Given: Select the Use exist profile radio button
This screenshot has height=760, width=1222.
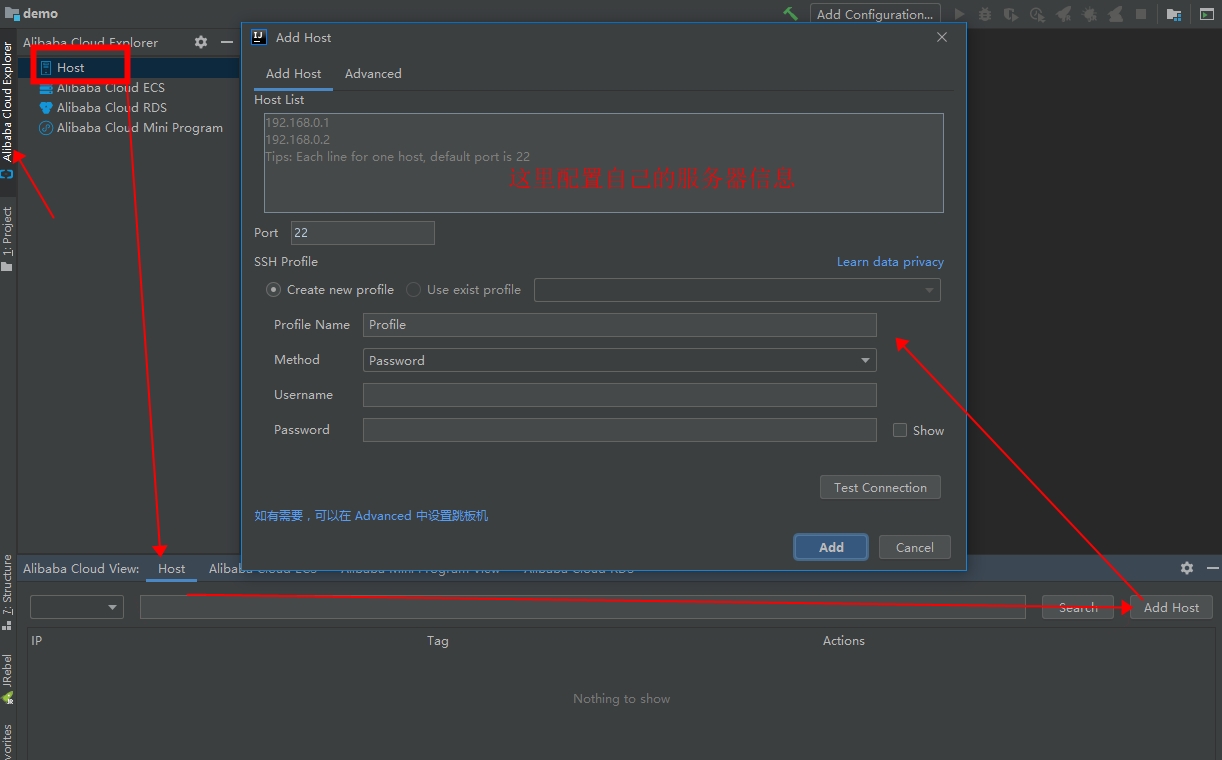Looking at the screenshot, I should 413,290.
